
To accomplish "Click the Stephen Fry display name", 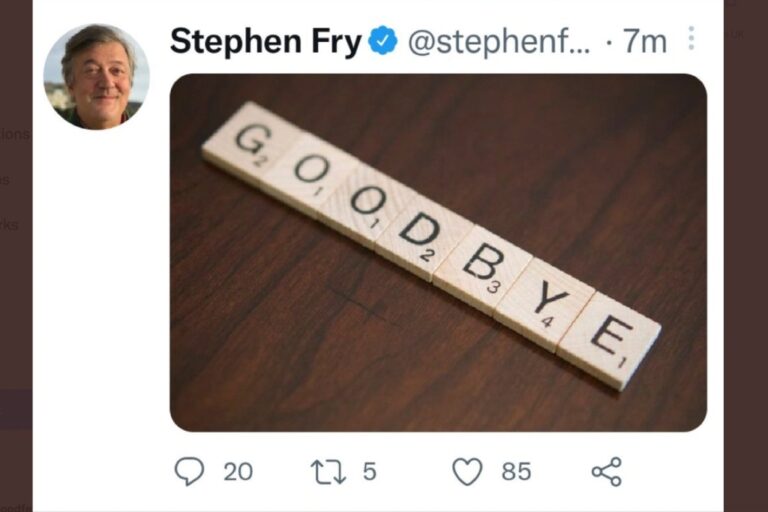I will coord(265,41).
